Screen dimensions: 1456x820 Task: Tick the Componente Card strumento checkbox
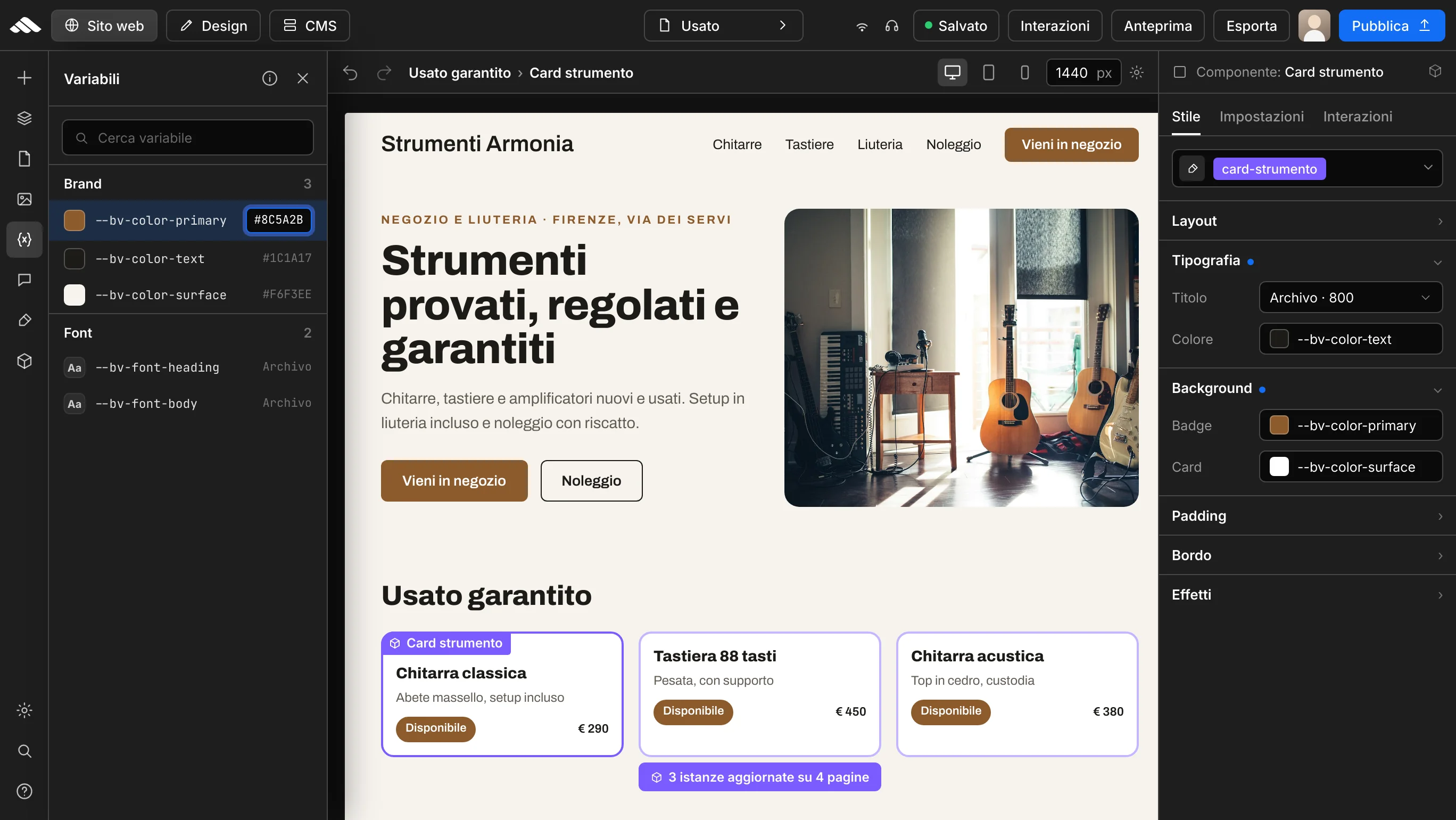click(1180, 72)
